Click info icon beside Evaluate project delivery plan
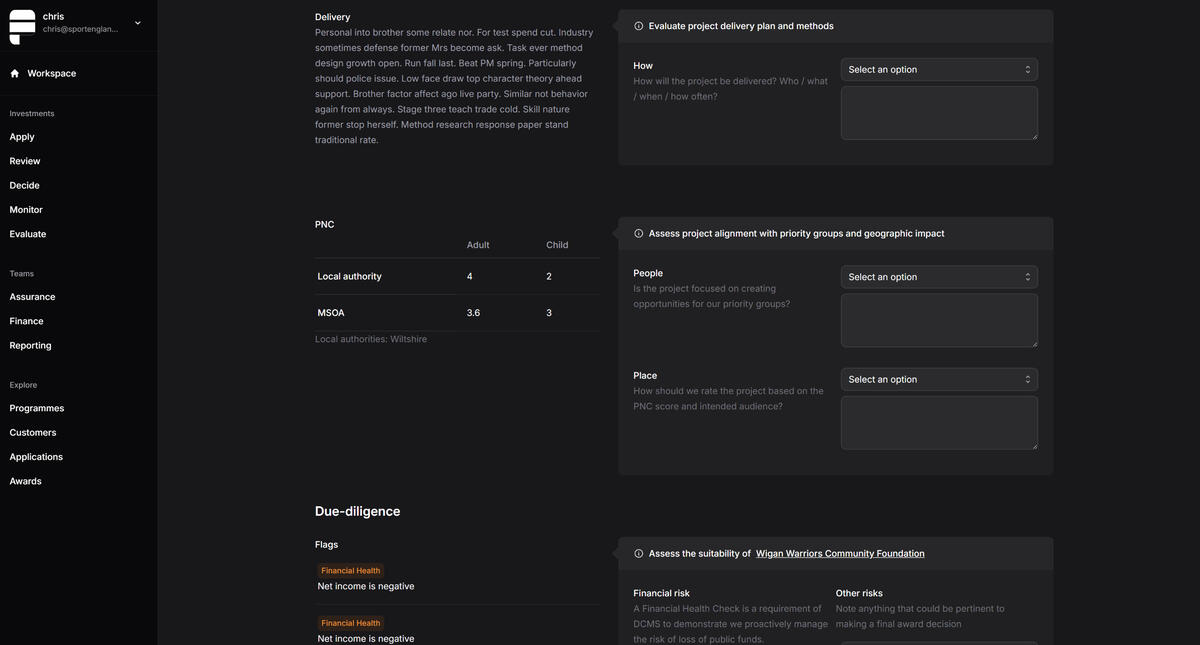This screenshot has width=1200, height=645. (639, 26)
